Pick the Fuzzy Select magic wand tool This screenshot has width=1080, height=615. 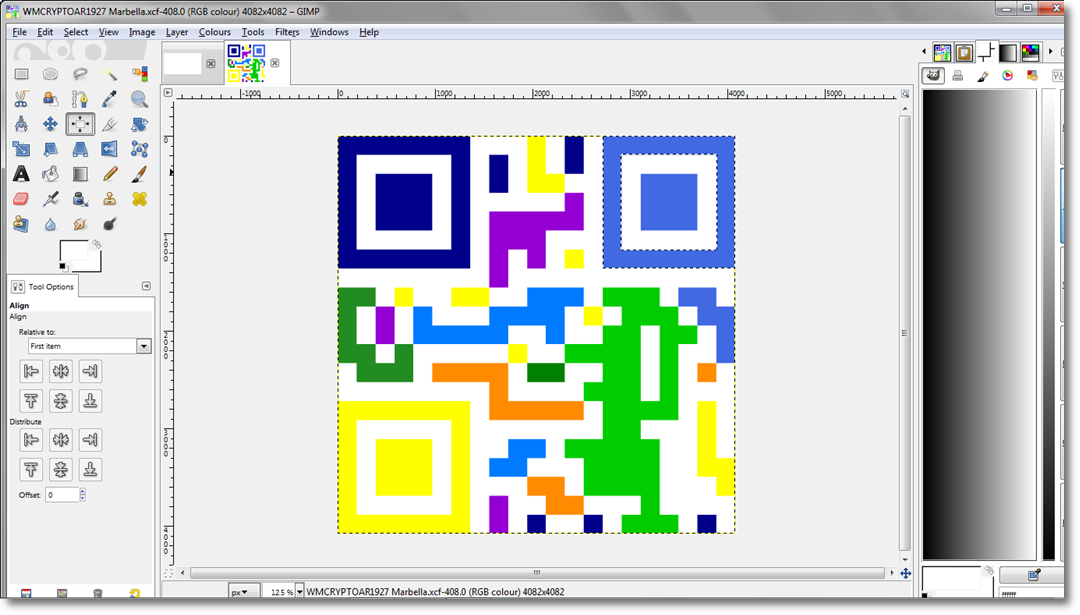coord(110,74)
